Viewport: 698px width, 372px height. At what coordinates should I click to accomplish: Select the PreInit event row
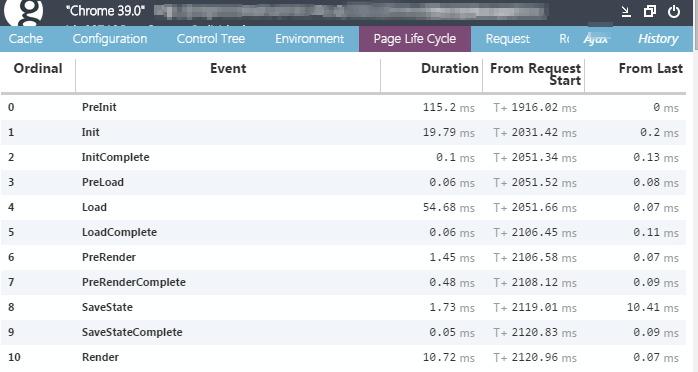click(343, 107)
